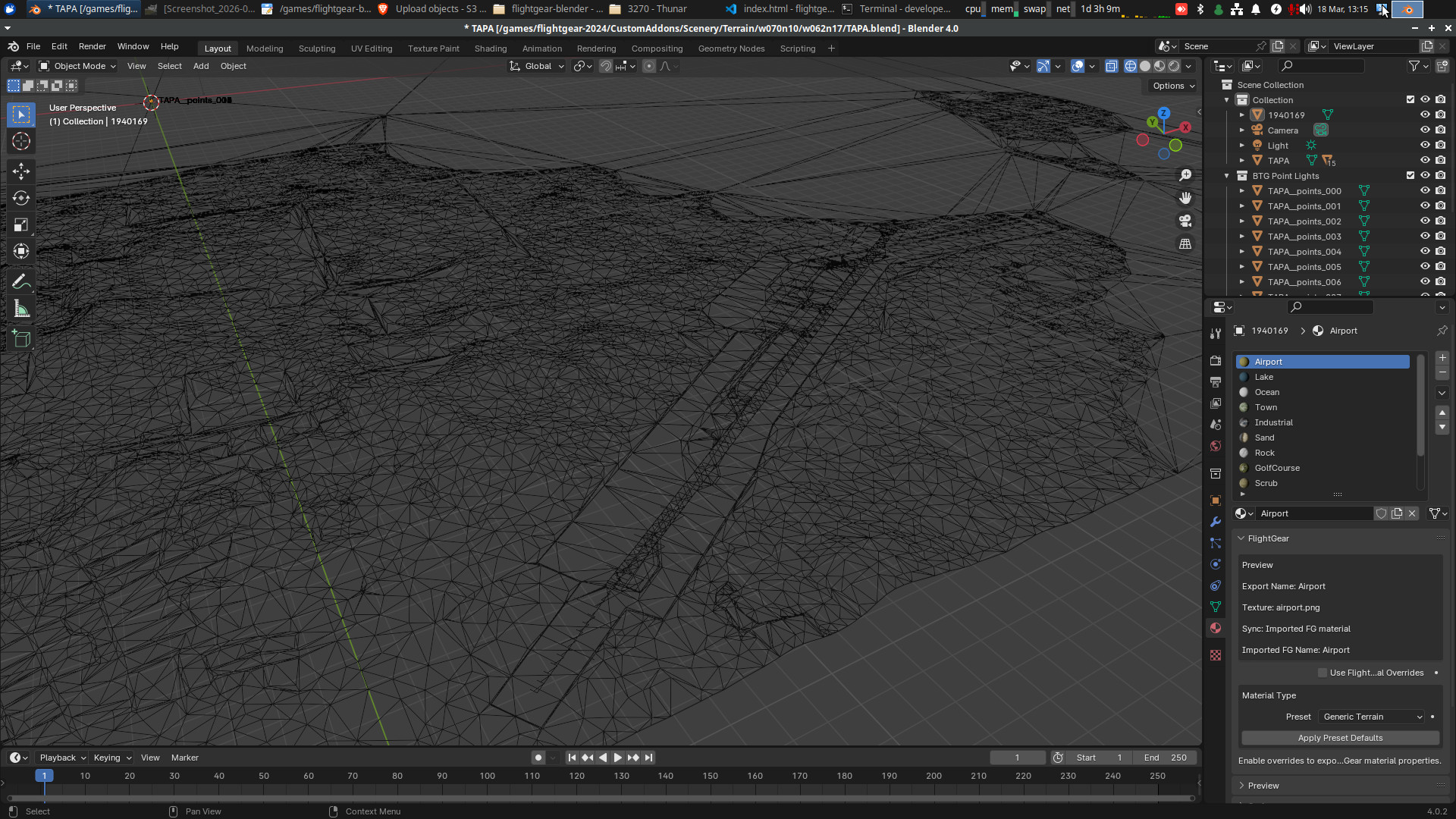Hide the Light object in the outliner
The image size is (1456, 819).
point(1425,145)
